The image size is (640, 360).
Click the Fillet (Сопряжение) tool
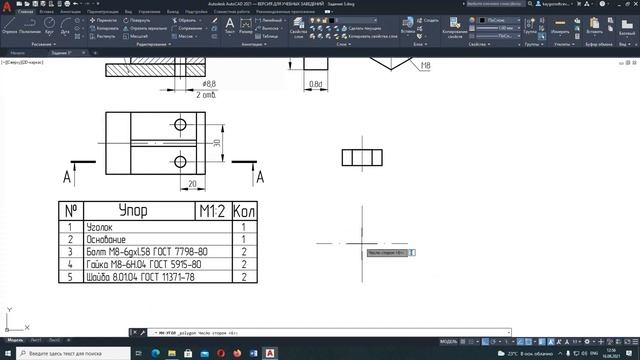tap(187, 28)
